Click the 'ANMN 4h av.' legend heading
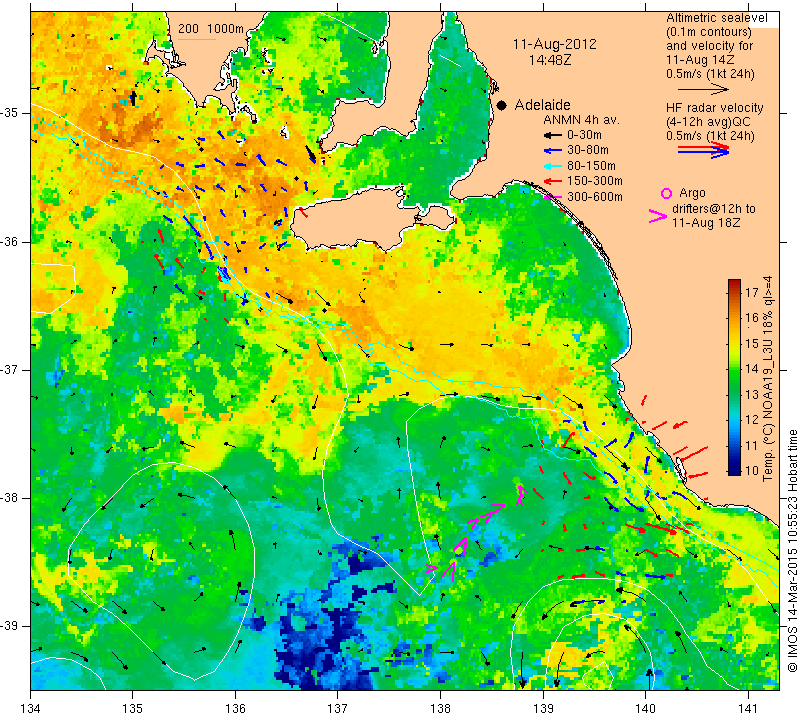This screenshot has width=800, height=720. [x=581, y=120]
